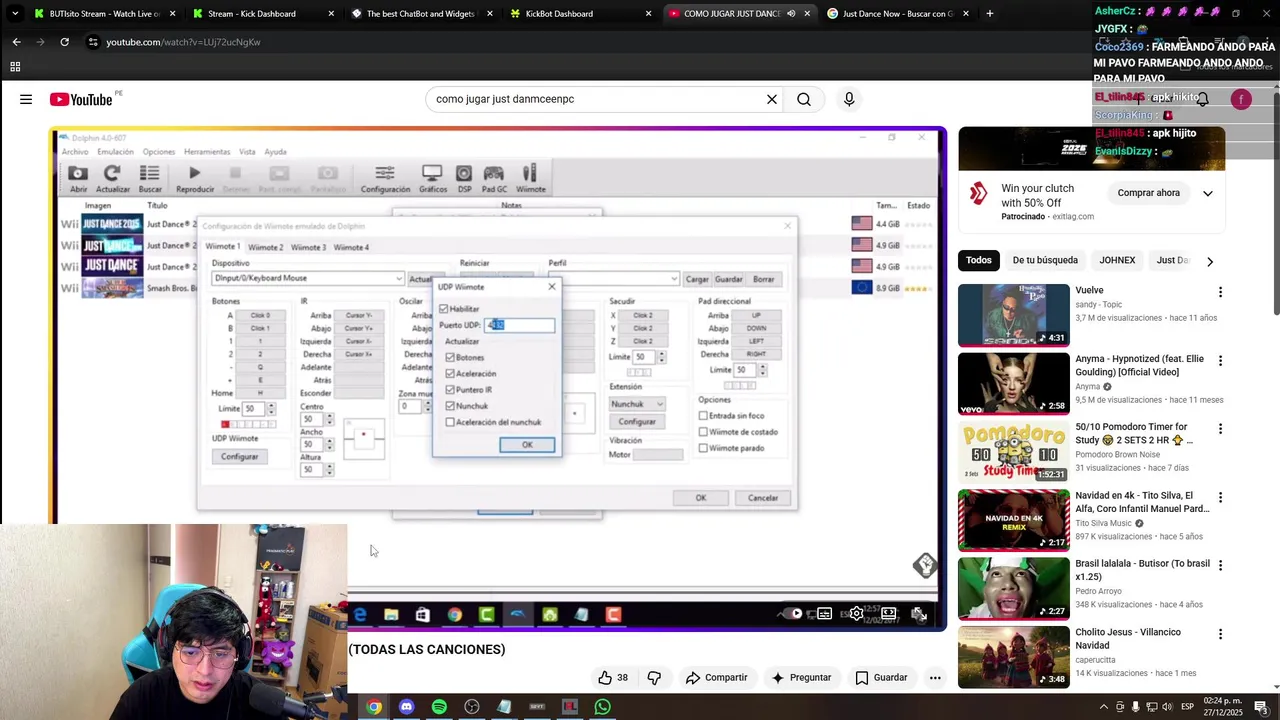This screenshot has width=1280, height=720.
Task: Open Vuelve video title link
Action: tap(1089, 291)
